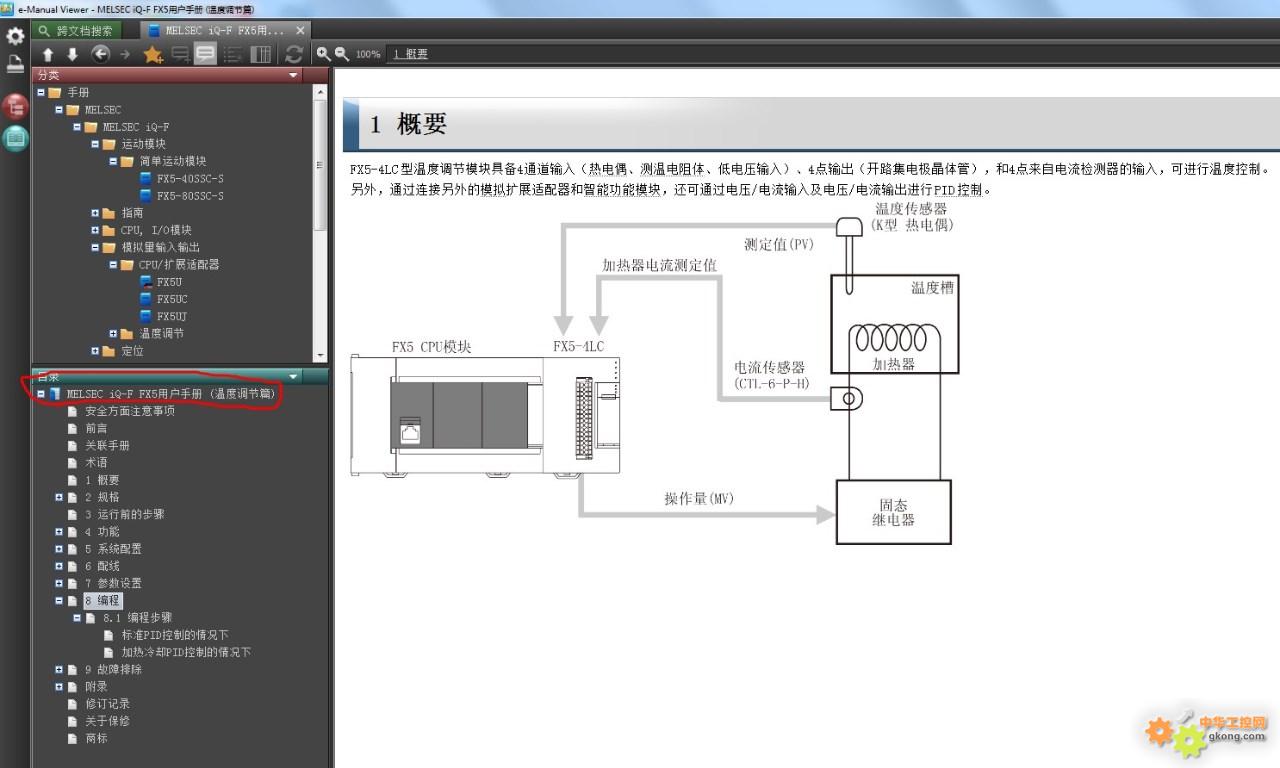Image resolution: width=1280 pixels, height=768 pixels.
Task: Toggle the red classification tree sidebar icon
Action: 15,106
